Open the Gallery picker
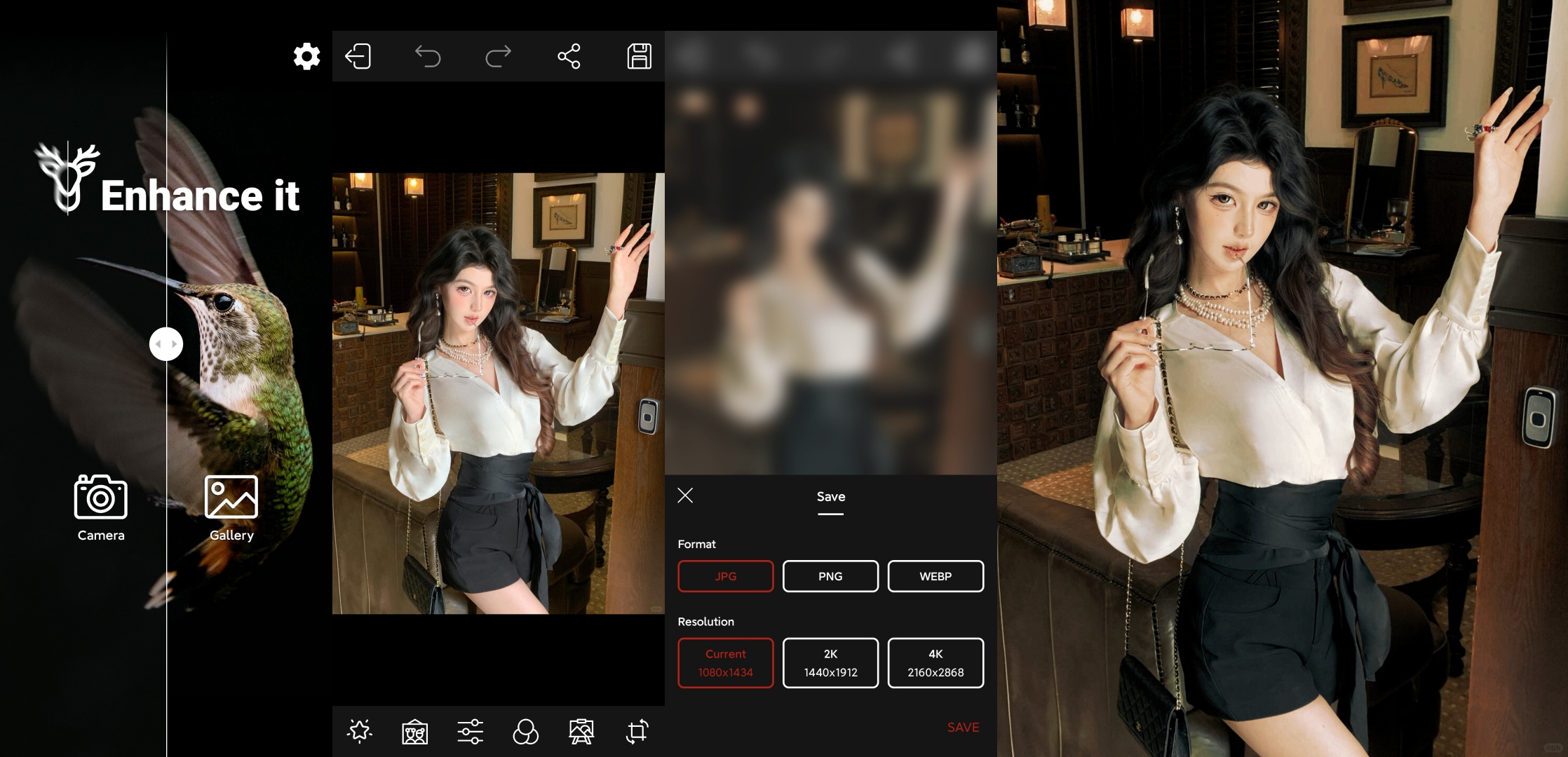1568x757 pixels. coord(231,498)
